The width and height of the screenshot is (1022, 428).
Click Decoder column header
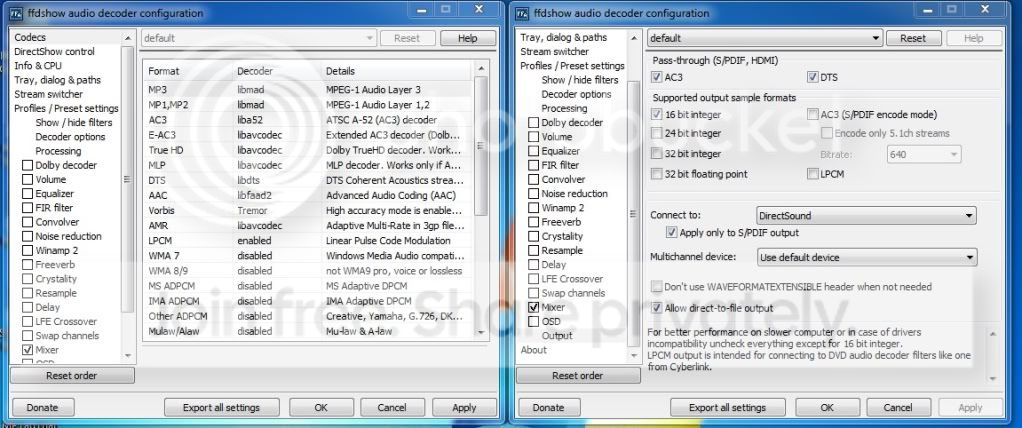277,71
